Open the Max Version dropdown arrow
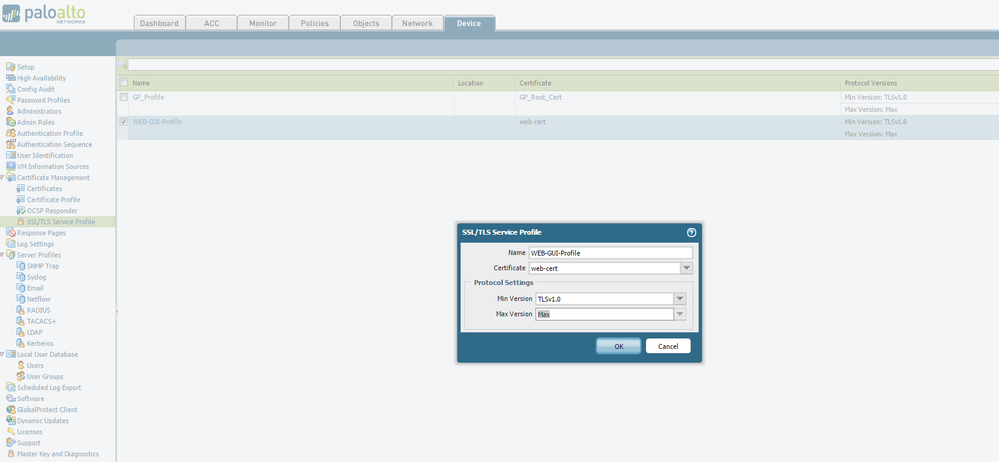 click(680, 314)
